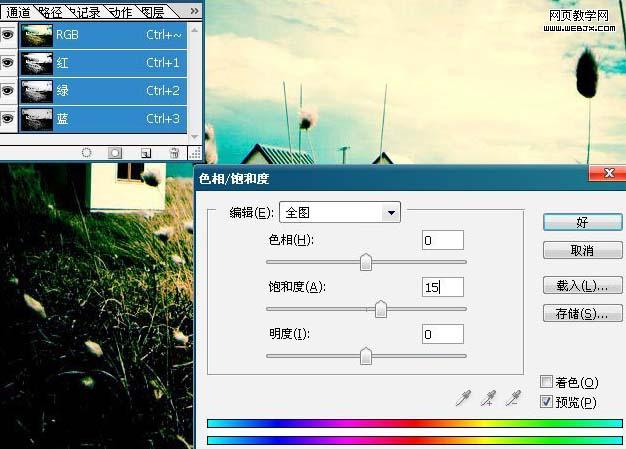Viewport: 626px width, 449px height.
Task: Select the 蓝 channel thumbnail
Action: (x=37, y=119)
